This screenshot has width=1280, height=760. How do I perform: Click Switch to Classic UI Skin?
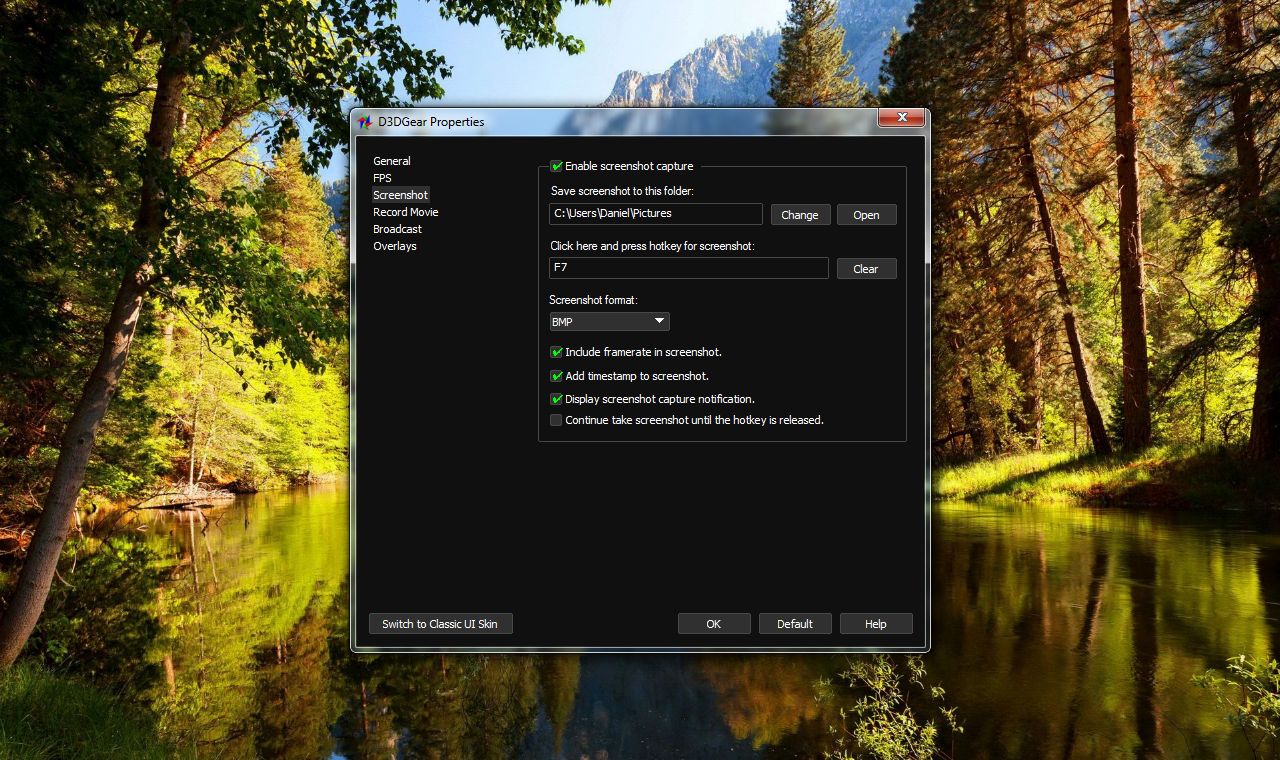tap(440, 624)
